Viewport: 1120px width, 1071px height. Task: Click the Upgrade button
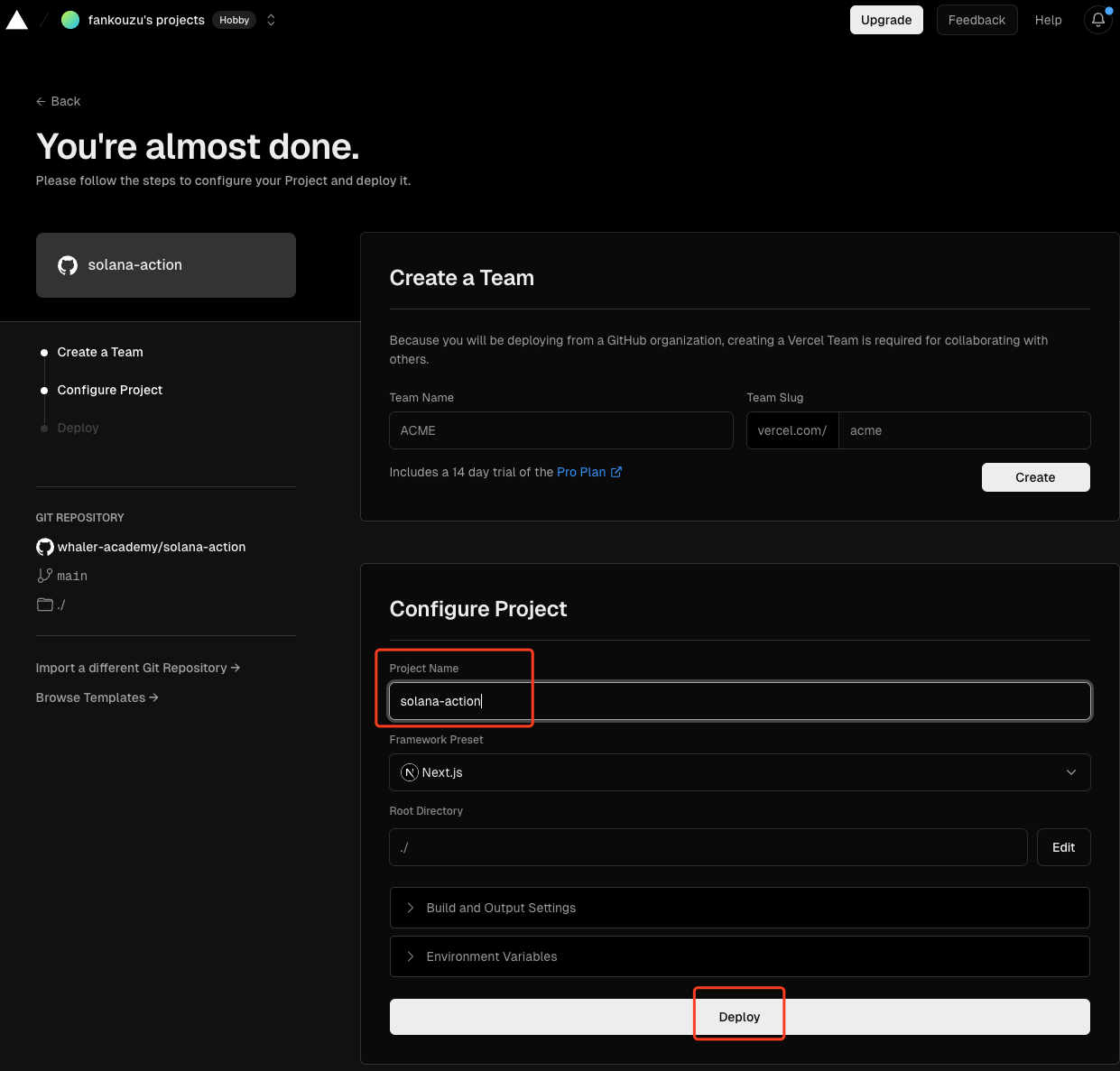tap(886, 20)
